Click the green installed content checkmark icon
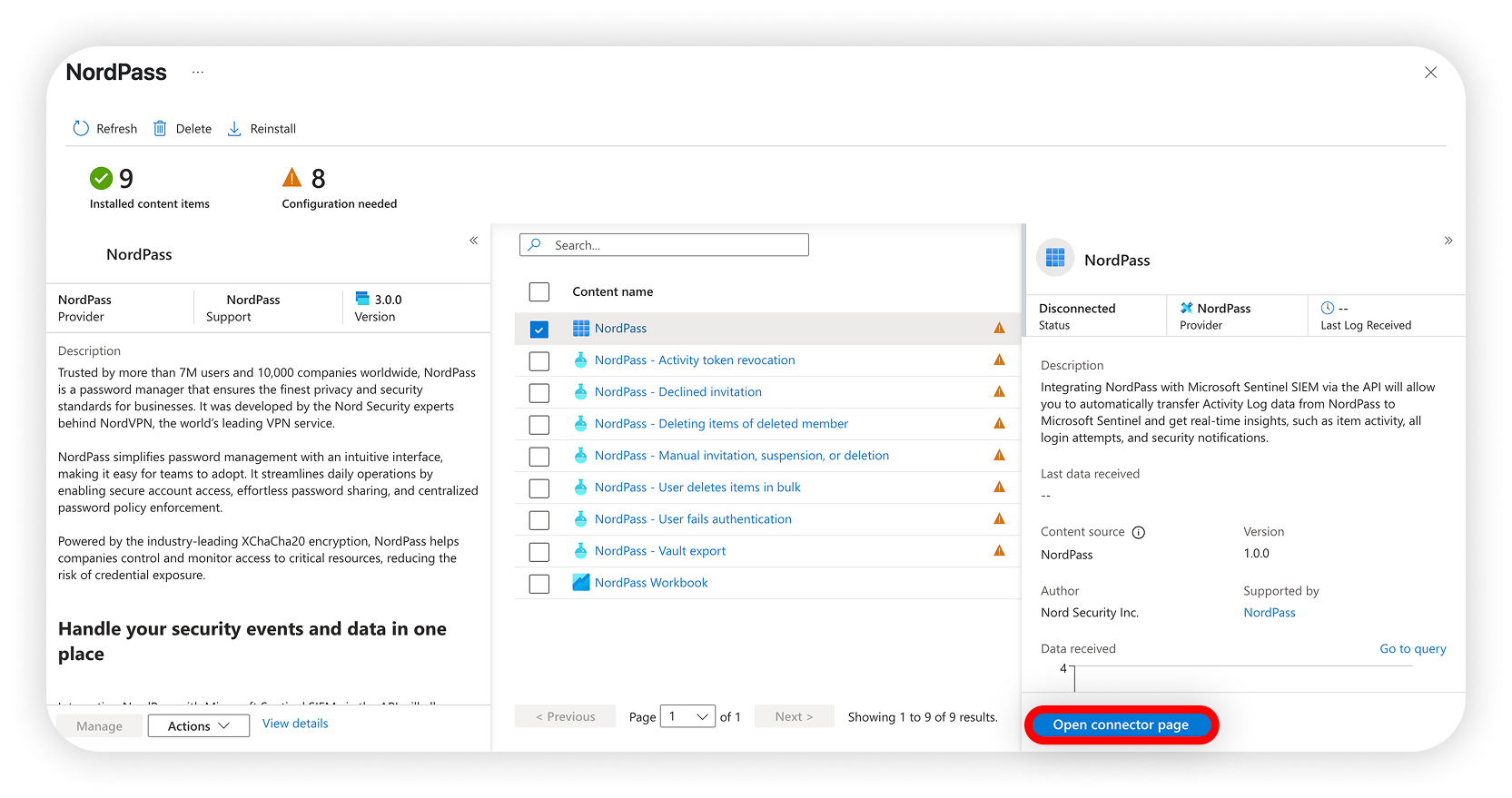Viewport: 1512px width, 798px height. point(101,178)
